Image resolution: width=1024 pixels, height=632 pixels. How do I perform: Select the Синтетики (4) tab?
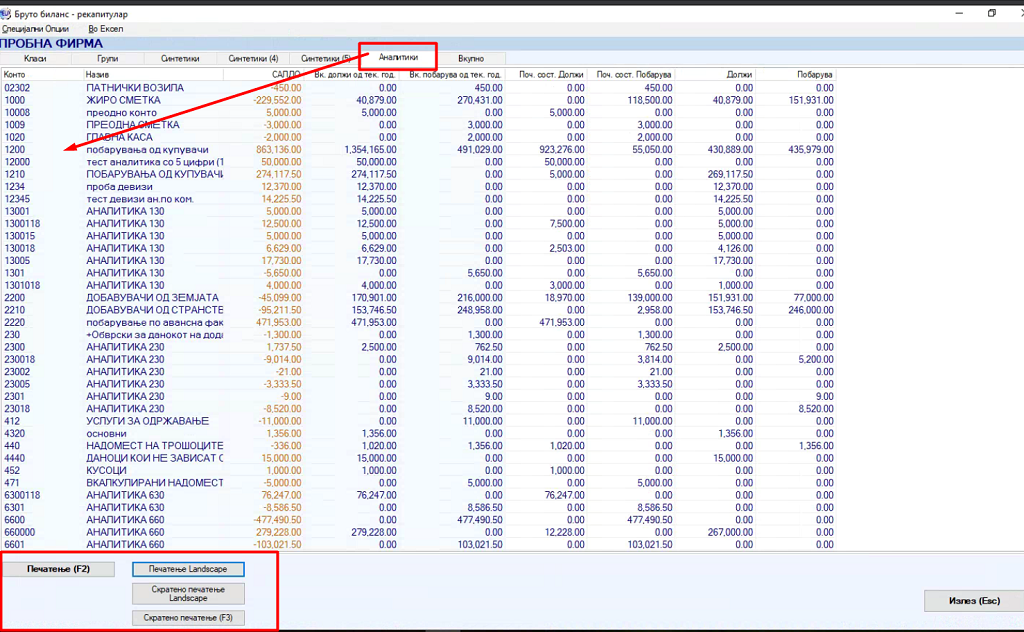click(253, 59)
